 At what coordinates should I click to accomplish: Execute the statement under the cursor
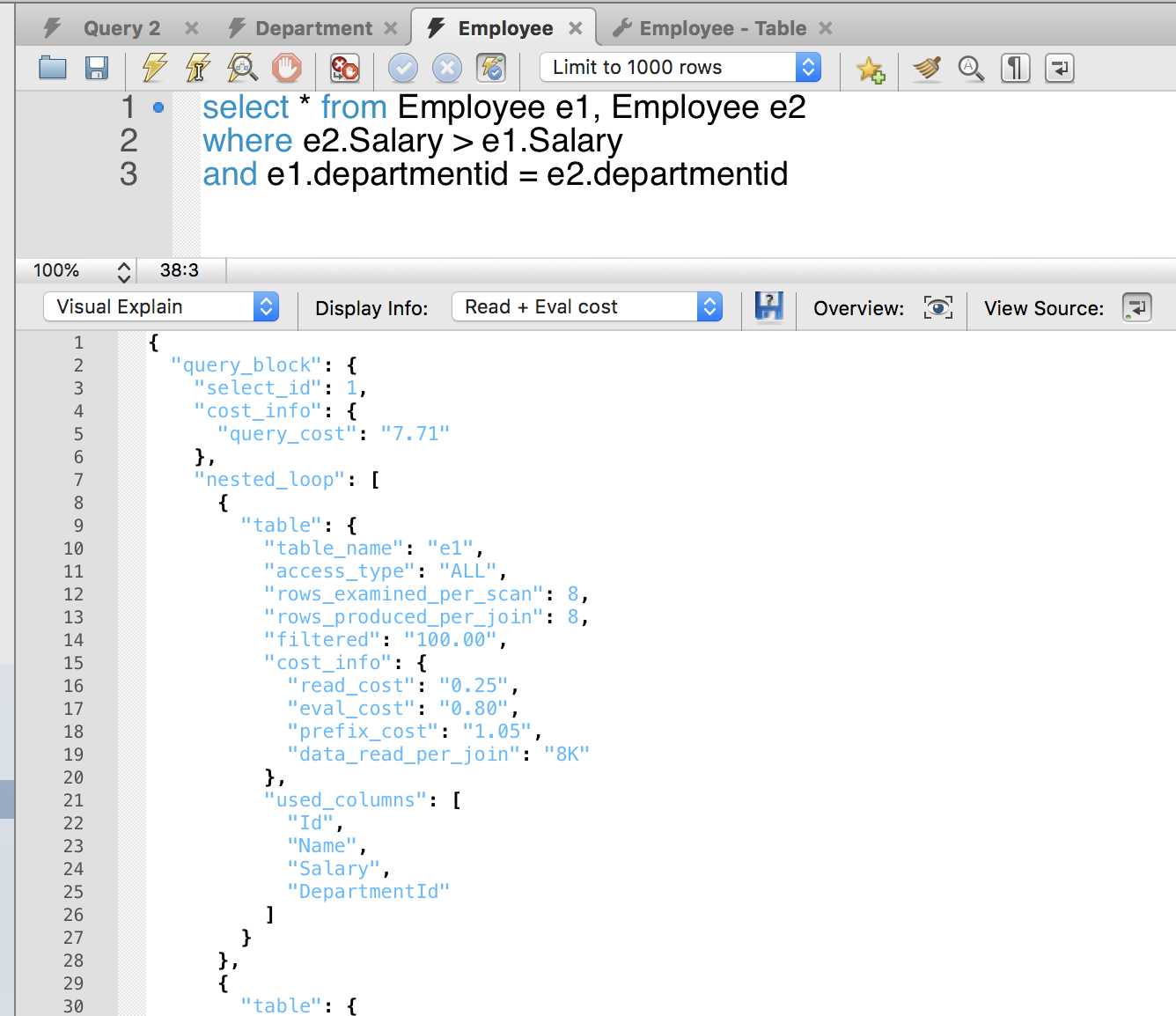coord(198,68)
